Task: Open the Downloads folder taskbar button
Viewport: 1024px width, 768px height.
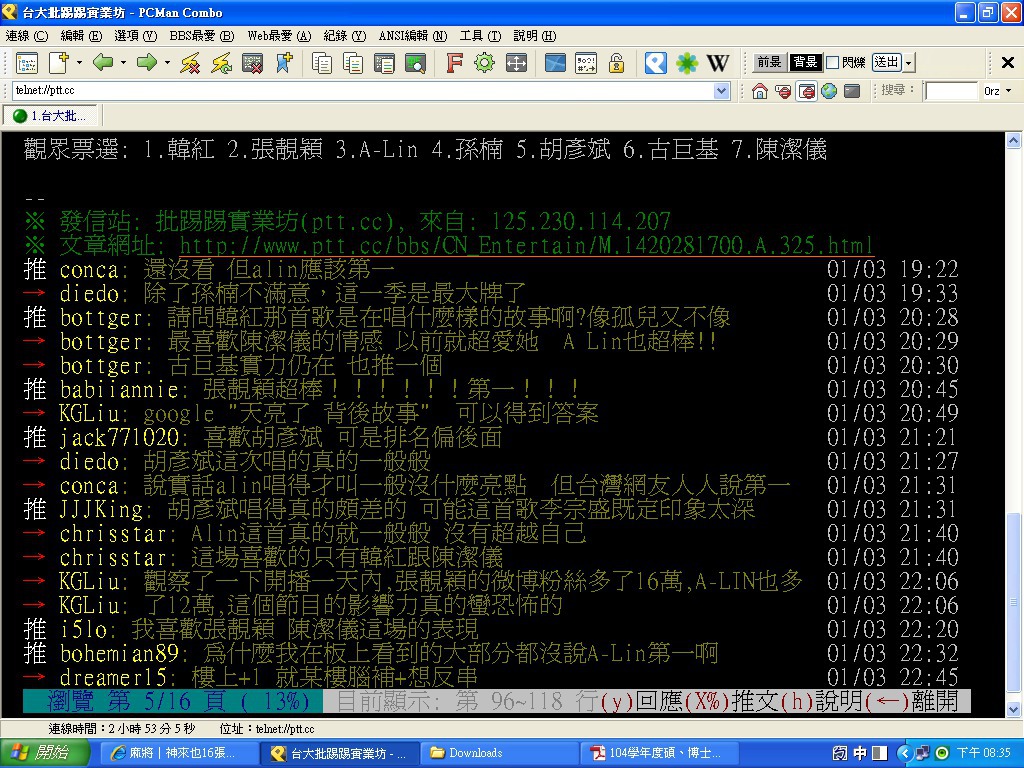Action: coord(500,753)
